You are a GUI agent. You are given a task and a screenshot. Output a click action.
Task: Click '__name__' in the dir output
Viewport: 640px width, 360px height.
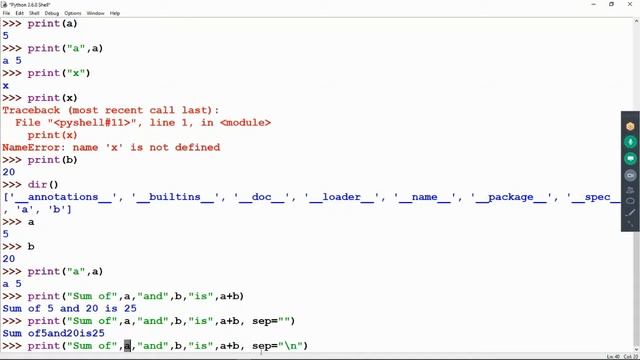coord(425,197)
